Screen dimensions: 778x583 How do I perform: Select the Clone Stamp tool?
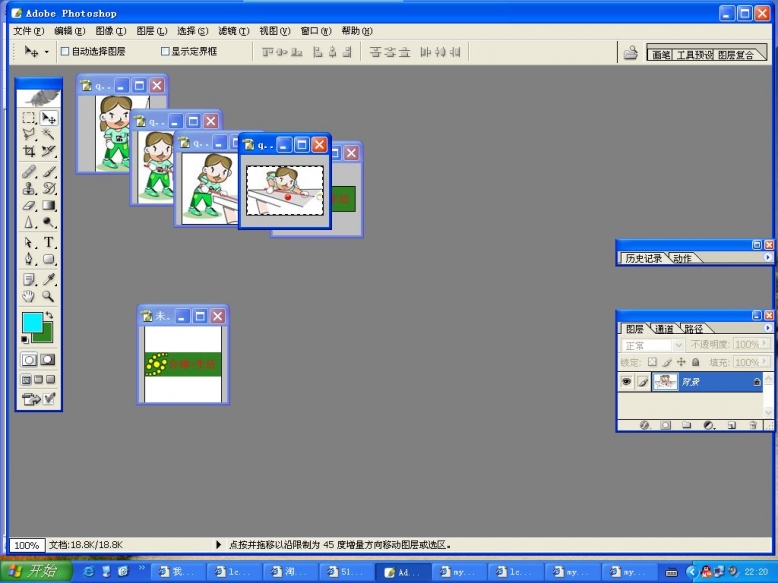pyautogui.click(x=29, y=188)
